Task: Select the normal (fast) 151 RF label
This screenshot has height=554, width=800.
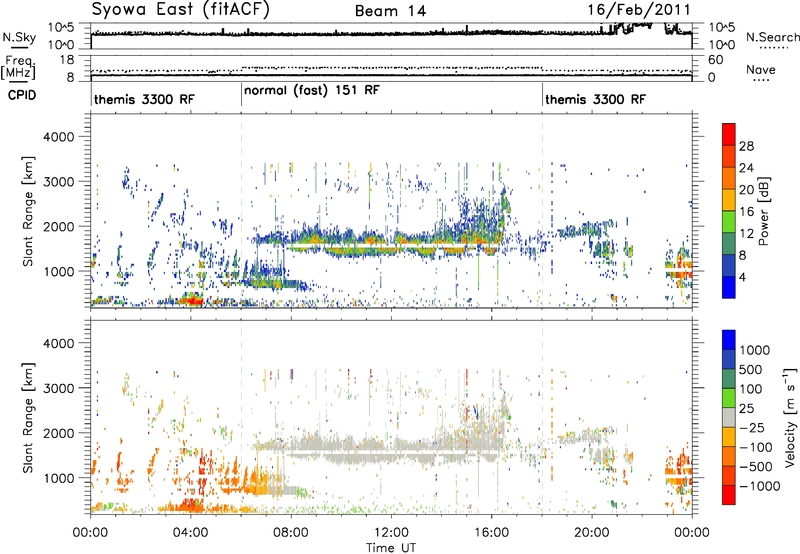Action: click(312, 90)
